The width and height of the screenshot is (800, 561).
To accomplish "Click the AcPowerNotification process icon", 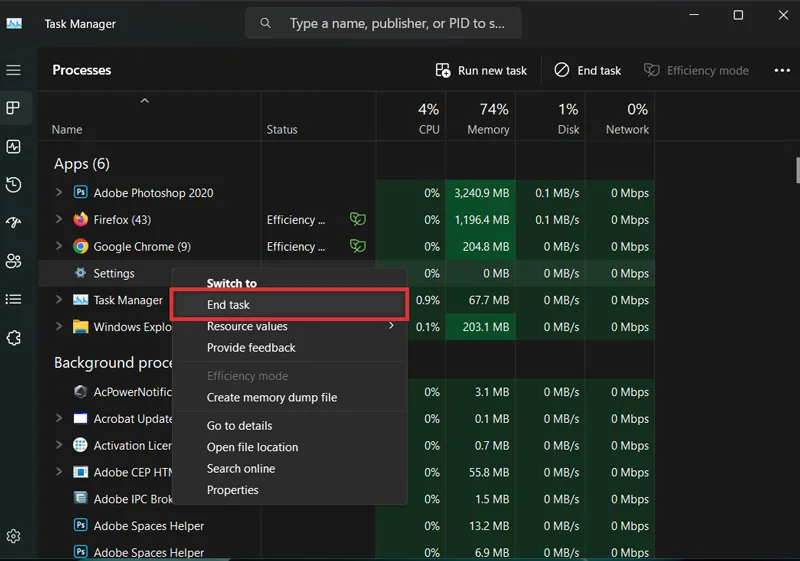I will tap(80, 392).
